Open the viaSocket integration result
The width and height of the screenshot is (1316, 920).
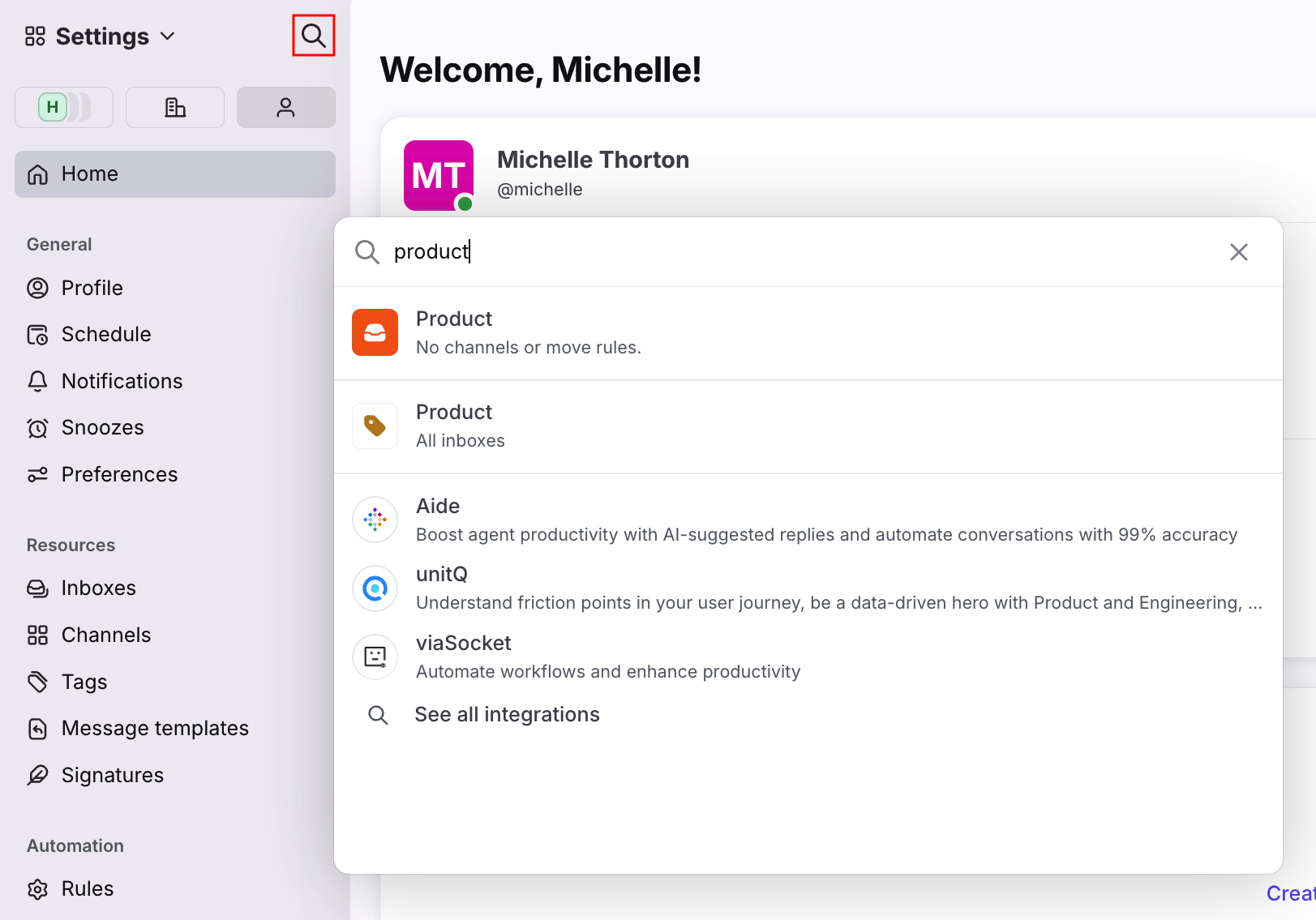tap(808, 657)
